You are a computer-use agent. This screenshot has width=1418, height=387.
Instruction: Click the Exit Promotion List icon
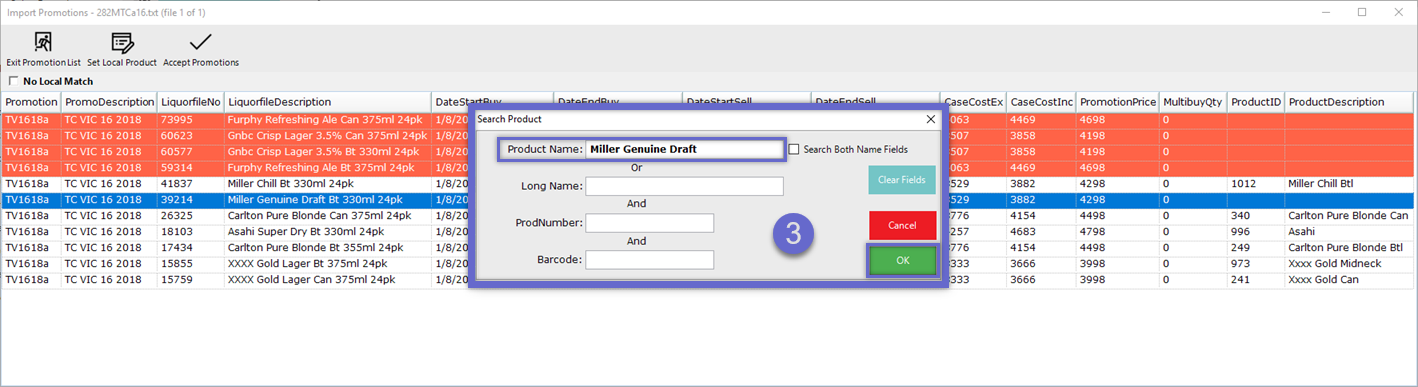[x=43, y=42]
